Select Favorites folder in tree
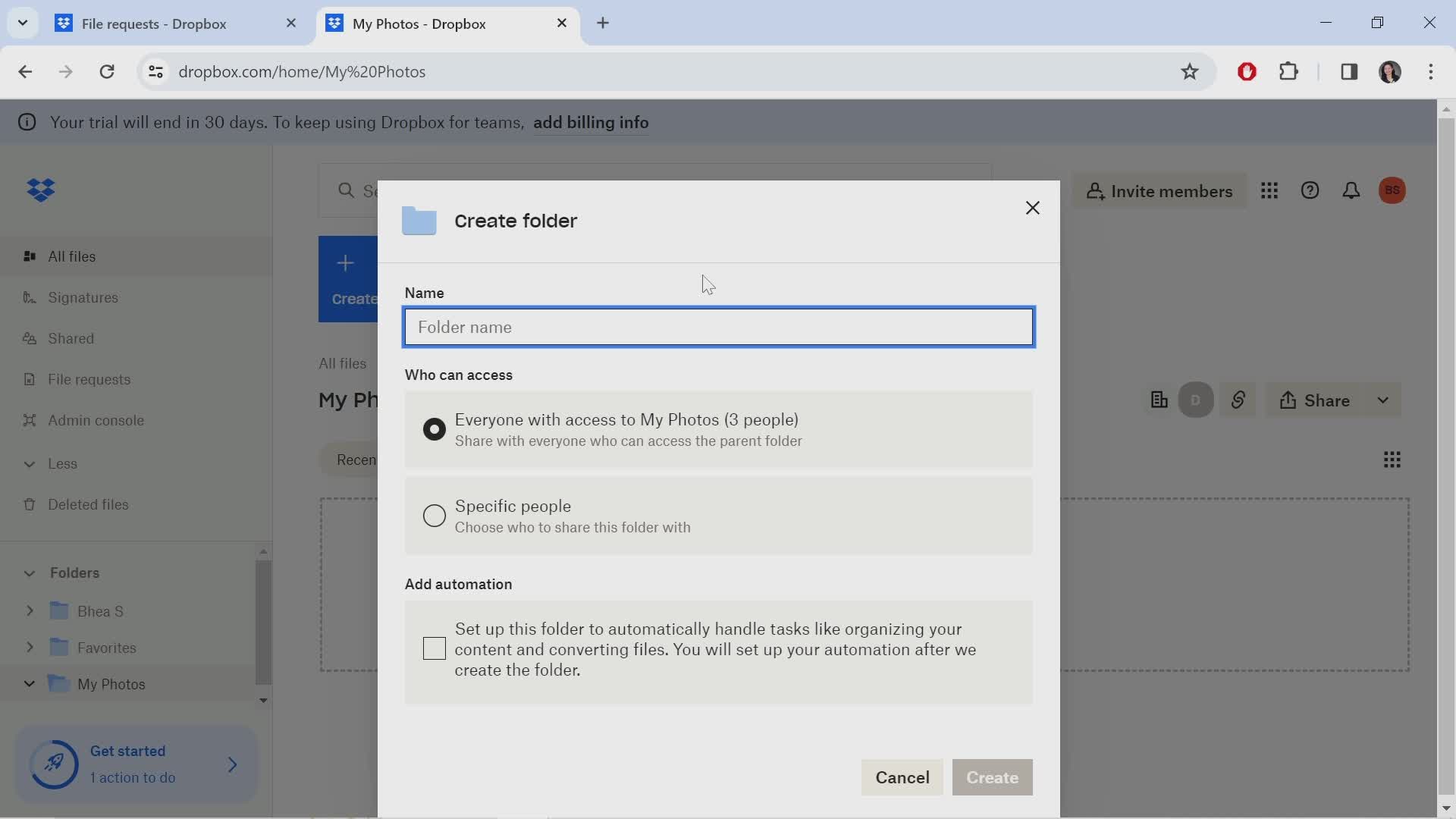 106,648
